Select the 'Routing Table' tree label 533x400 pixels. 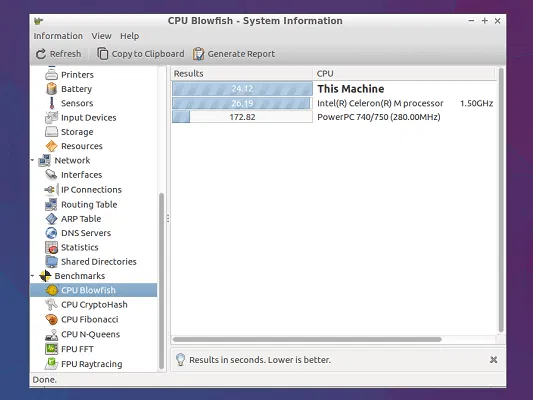point(89,205)
